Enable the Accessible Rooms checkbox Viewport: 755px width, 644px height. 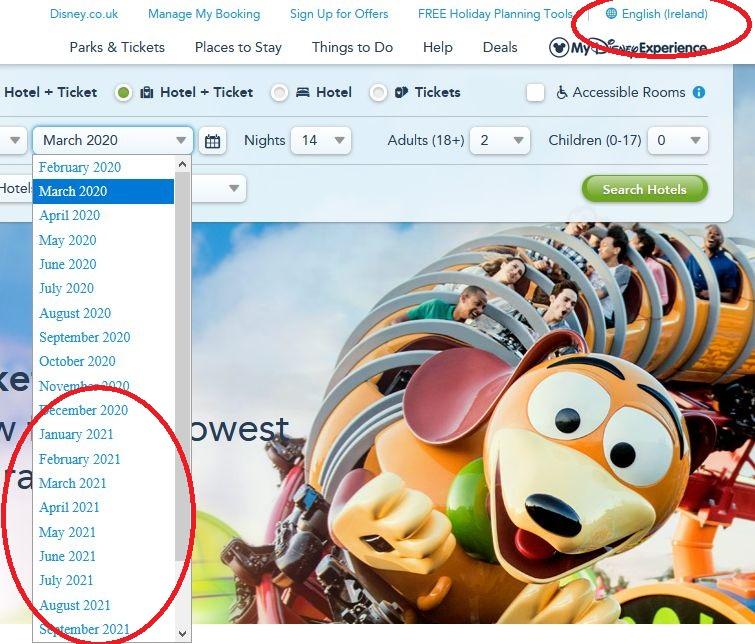point(535,92)
